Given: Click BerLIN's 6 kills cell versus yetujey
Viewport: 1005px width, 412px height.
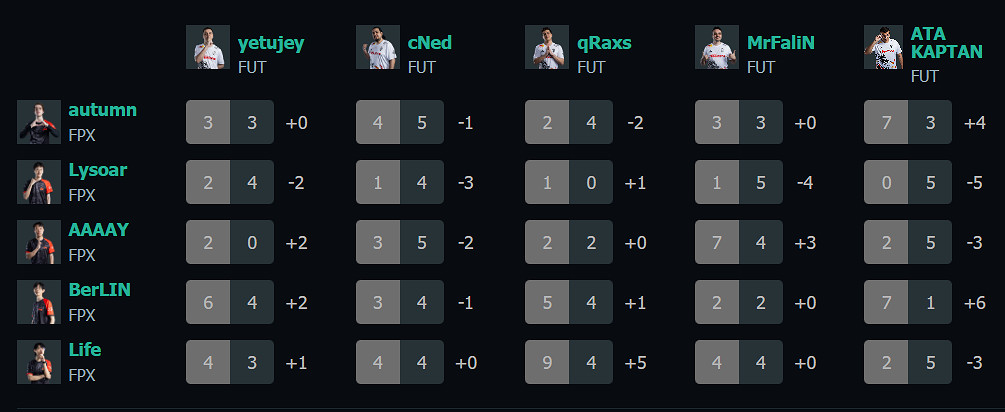Looking at the screenshot, I should [208, 302].
